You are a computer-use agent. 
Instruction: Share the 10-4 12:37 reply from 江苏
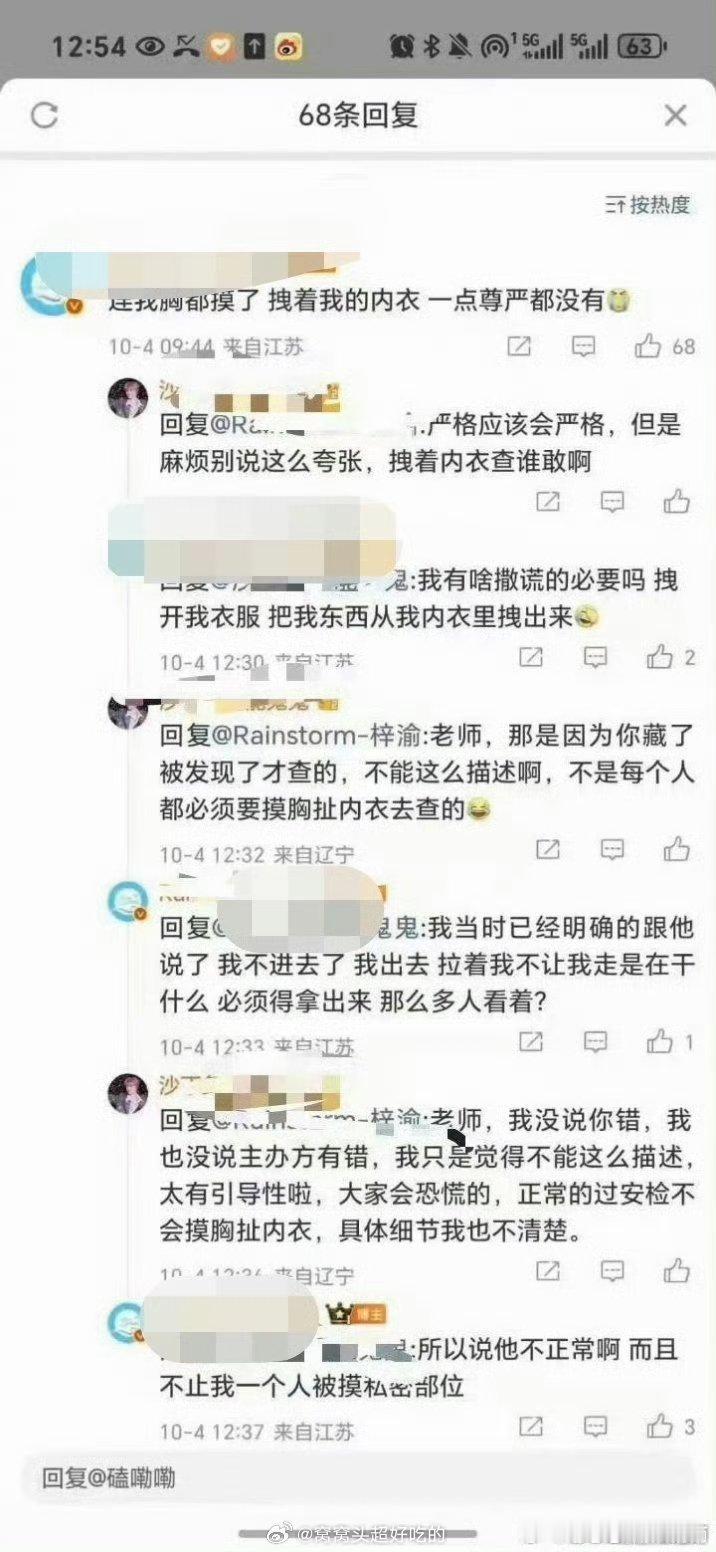[x=532, y=1427]
